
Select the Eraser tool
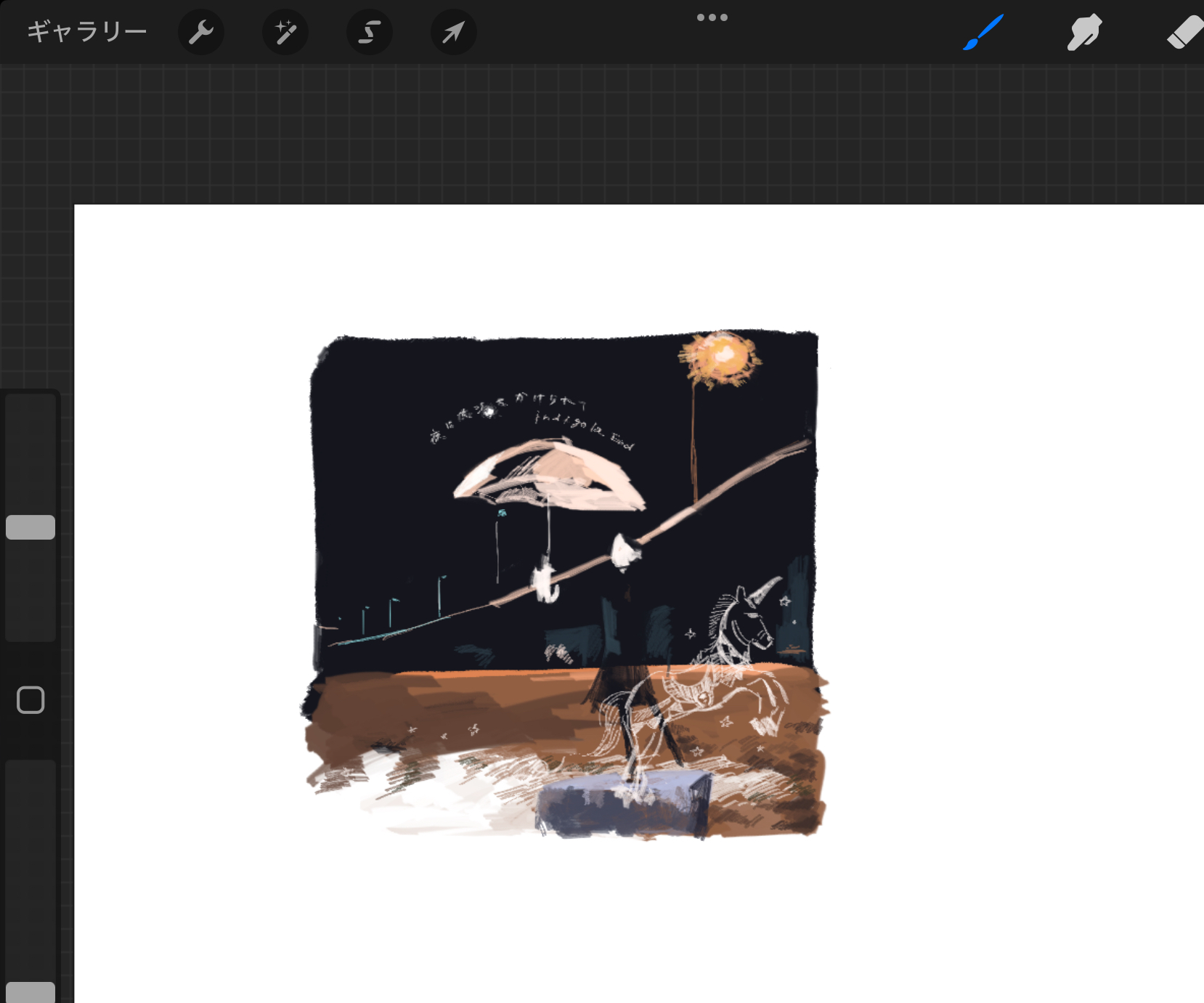point(1184,32)
